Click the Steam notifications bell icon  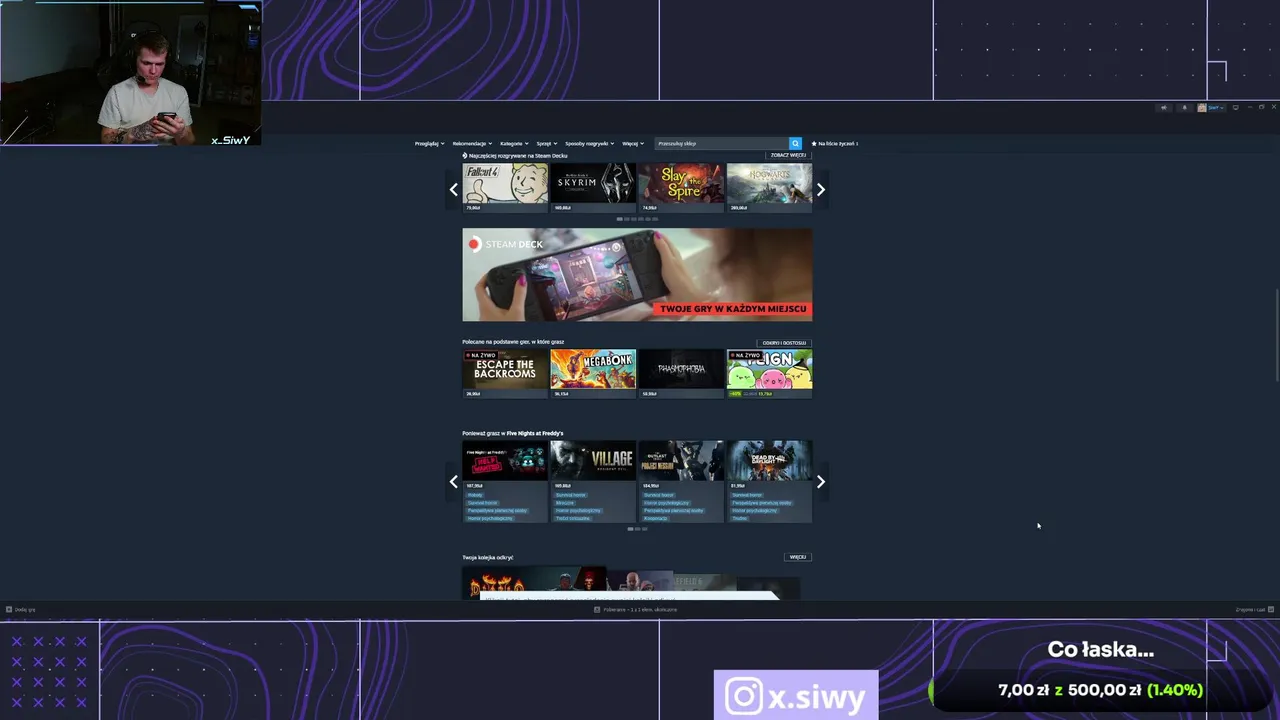1185,107
